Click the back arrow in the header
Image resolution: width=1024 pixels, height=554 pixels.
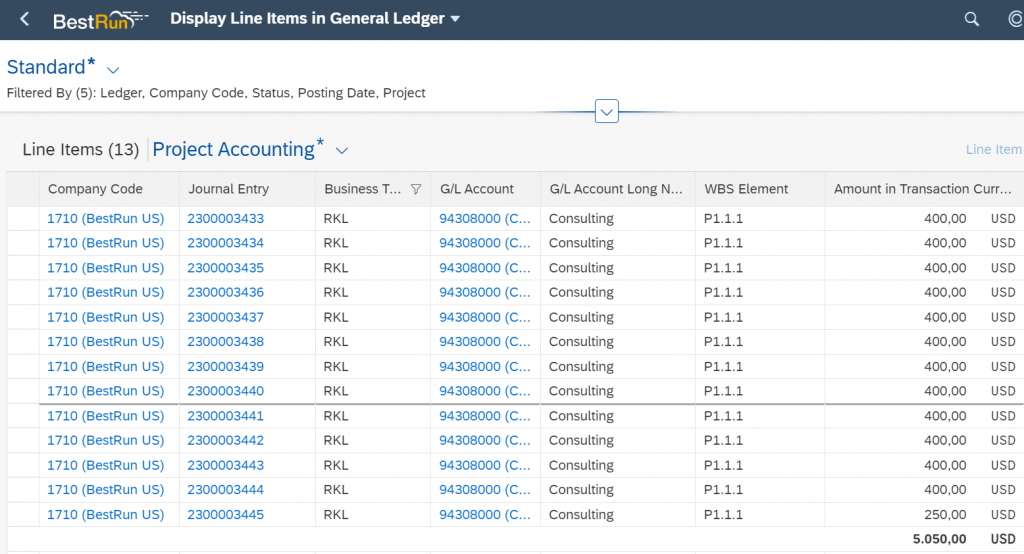pyautogui.click(x=25, y=19)
